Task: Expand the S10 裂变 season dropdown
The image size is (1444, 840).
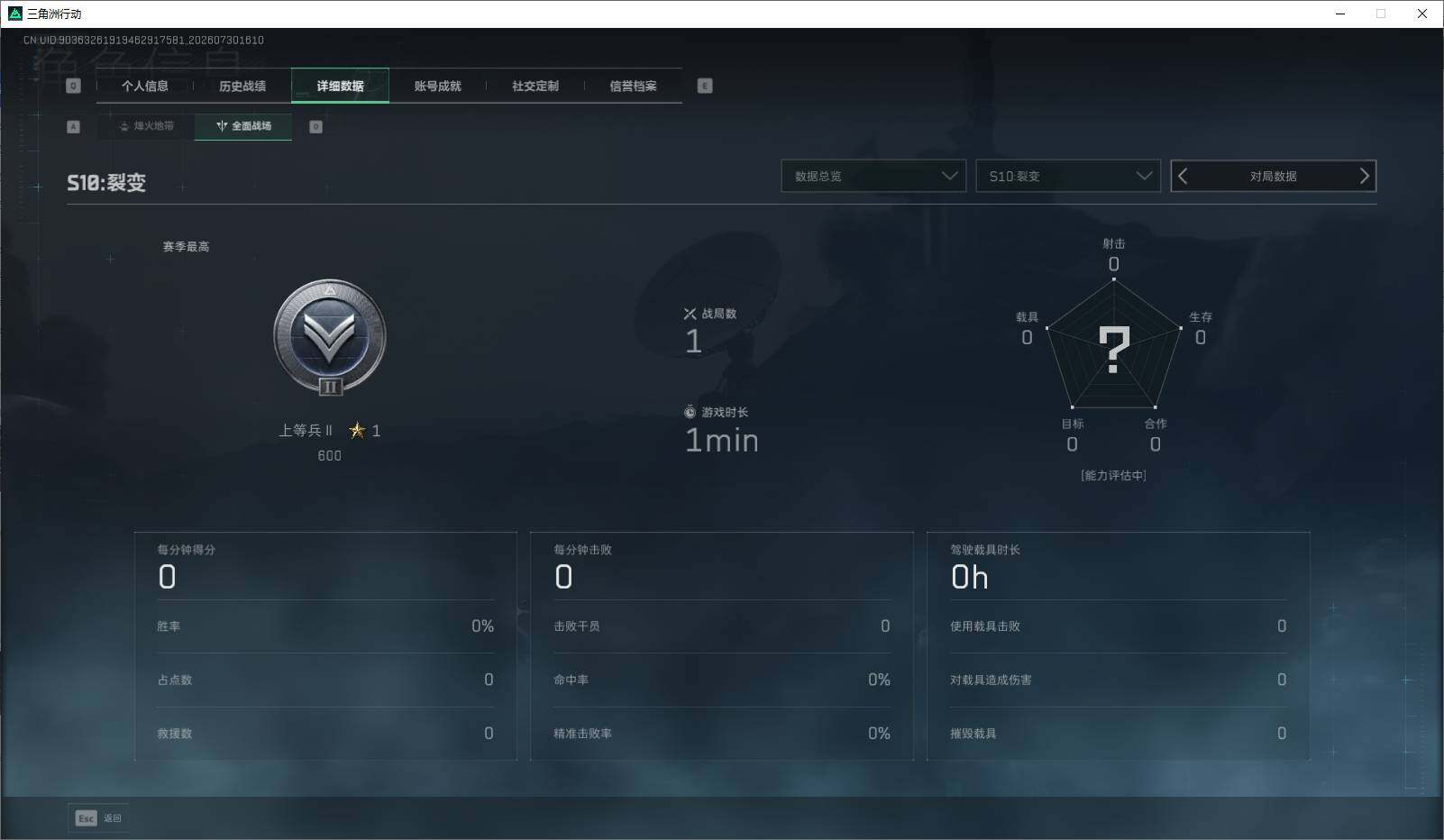Action: [x=1068, y=176]
